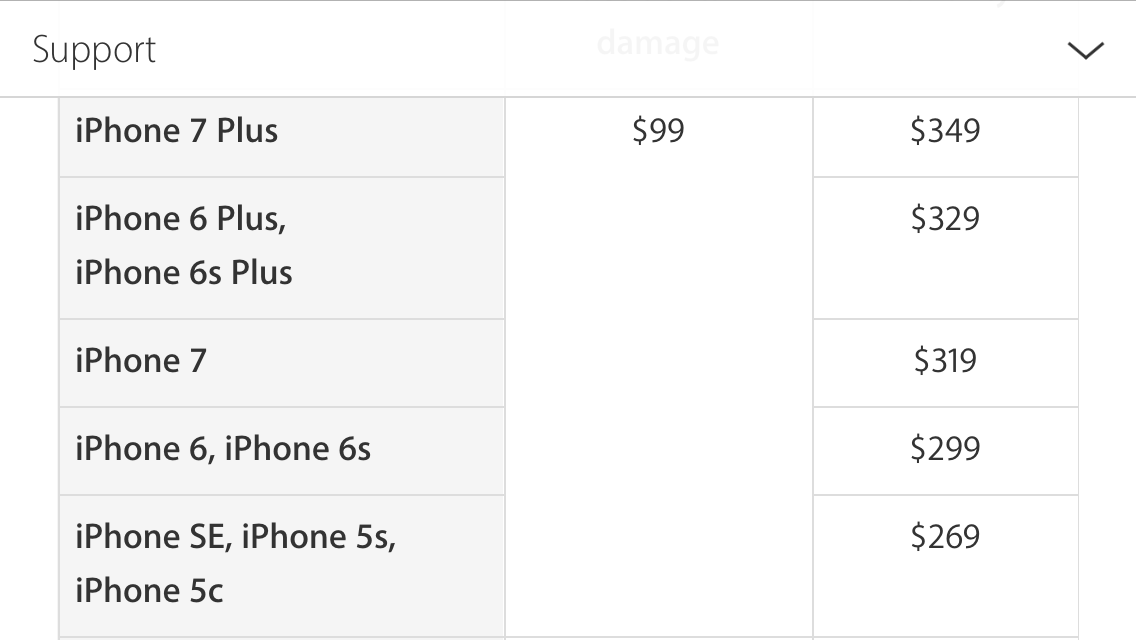The image size is (1136, 640).
Task: Click the $99 screen damage price
Action: click(x=658, y=130)
